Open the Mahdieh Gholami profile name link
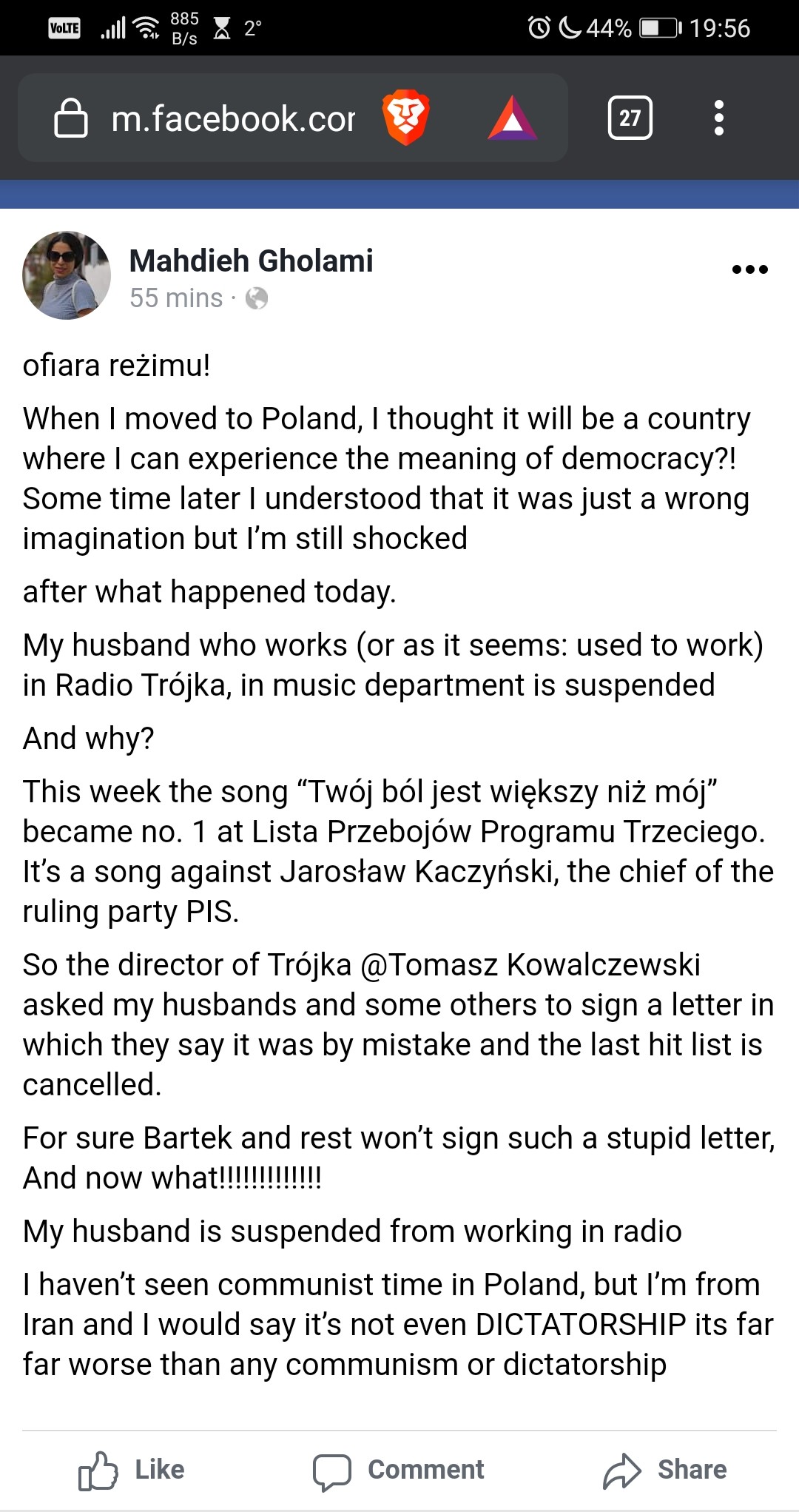The height and width of the screenshot is (1512, 799). coord(251,261)
